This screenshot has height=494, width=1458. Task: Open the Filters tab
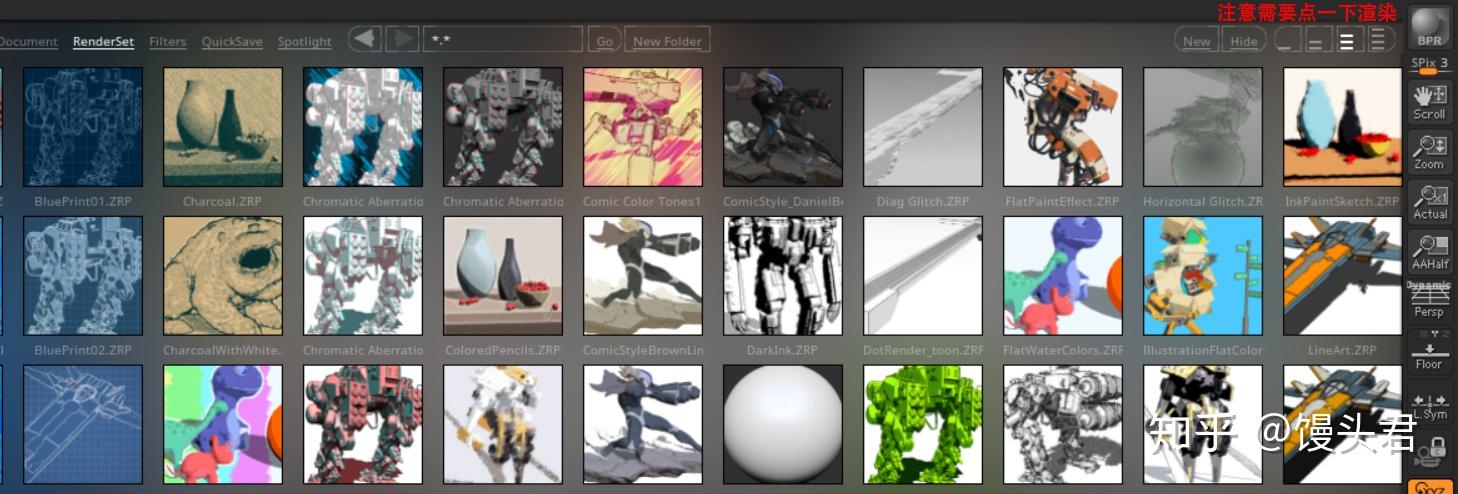(168, 42)
